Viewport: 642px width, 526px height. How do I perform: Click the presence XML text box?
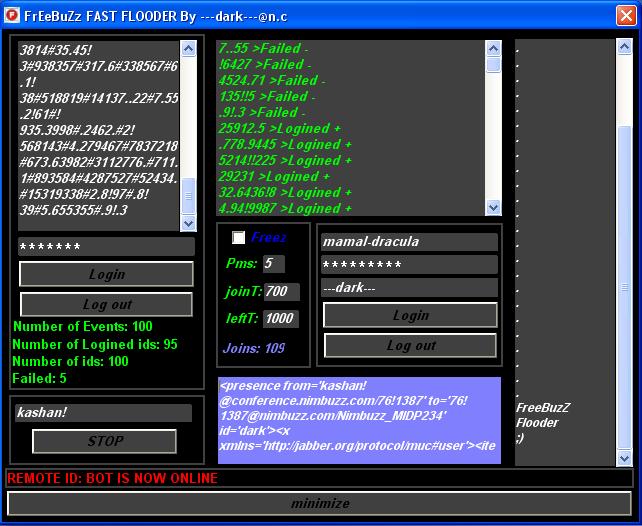tap(359, 420)
